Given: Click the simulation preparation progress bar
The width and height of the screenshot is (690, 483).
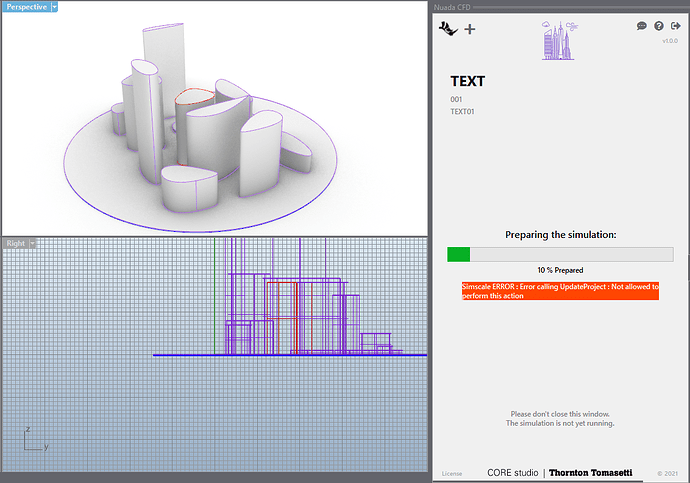Looking at the screenshot, I should point(560,254).
